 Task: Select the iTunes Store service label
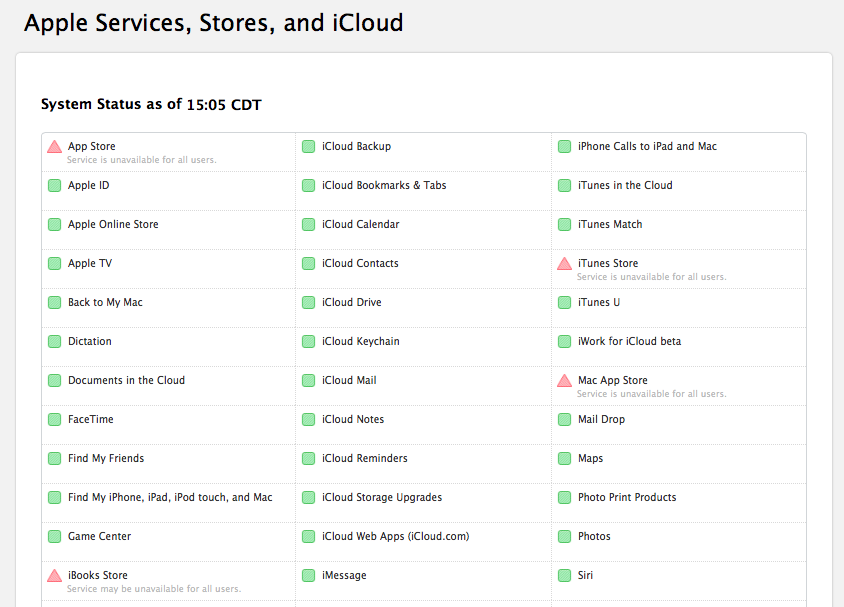pos(607,263)
